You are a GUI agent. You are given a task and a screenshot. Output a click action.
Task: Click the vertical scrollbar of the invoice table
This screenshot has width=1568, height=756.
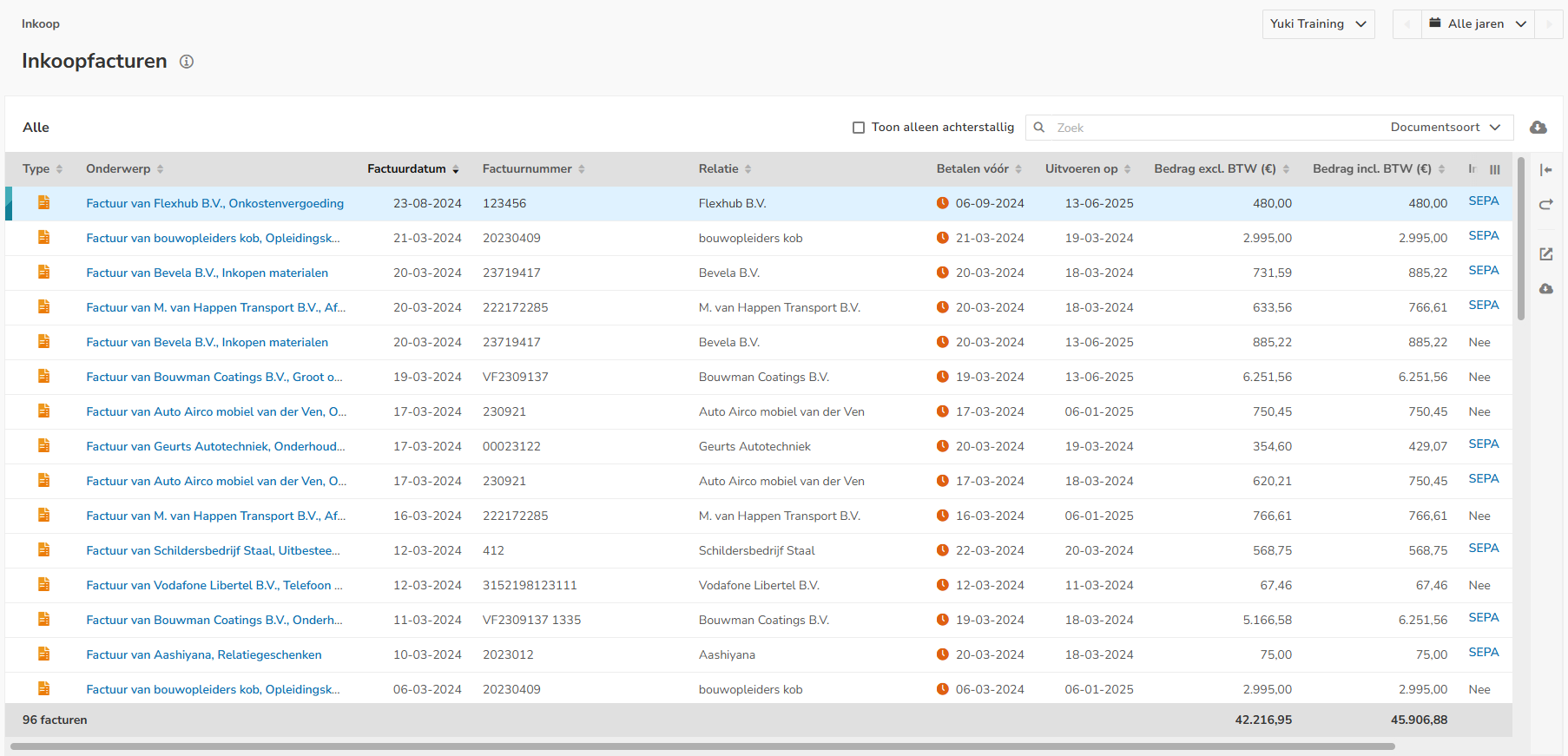(1521, 239)
